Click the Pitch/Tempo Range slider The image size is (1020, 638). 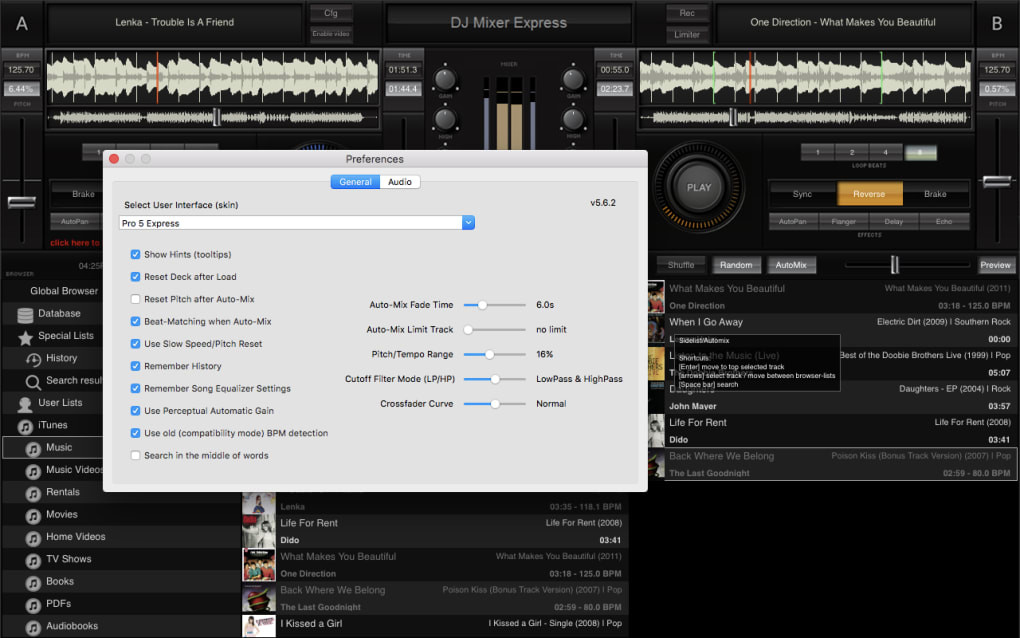(494, 354)
